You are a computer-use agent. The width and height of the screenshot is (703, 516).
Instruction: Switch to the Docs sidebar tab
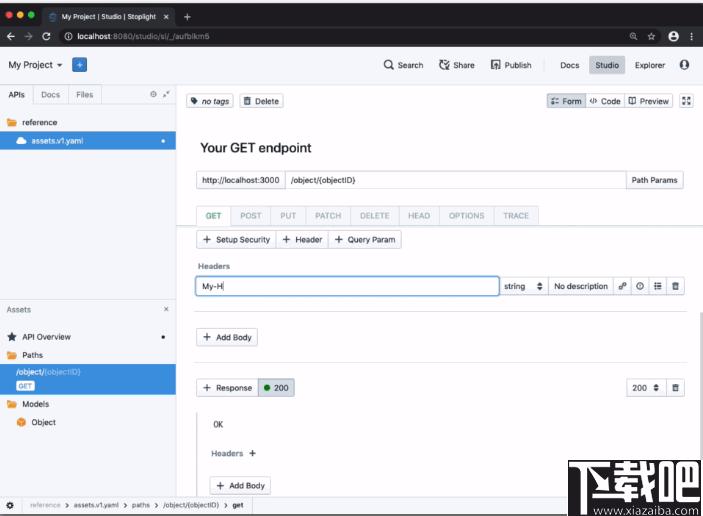point(51,95)
